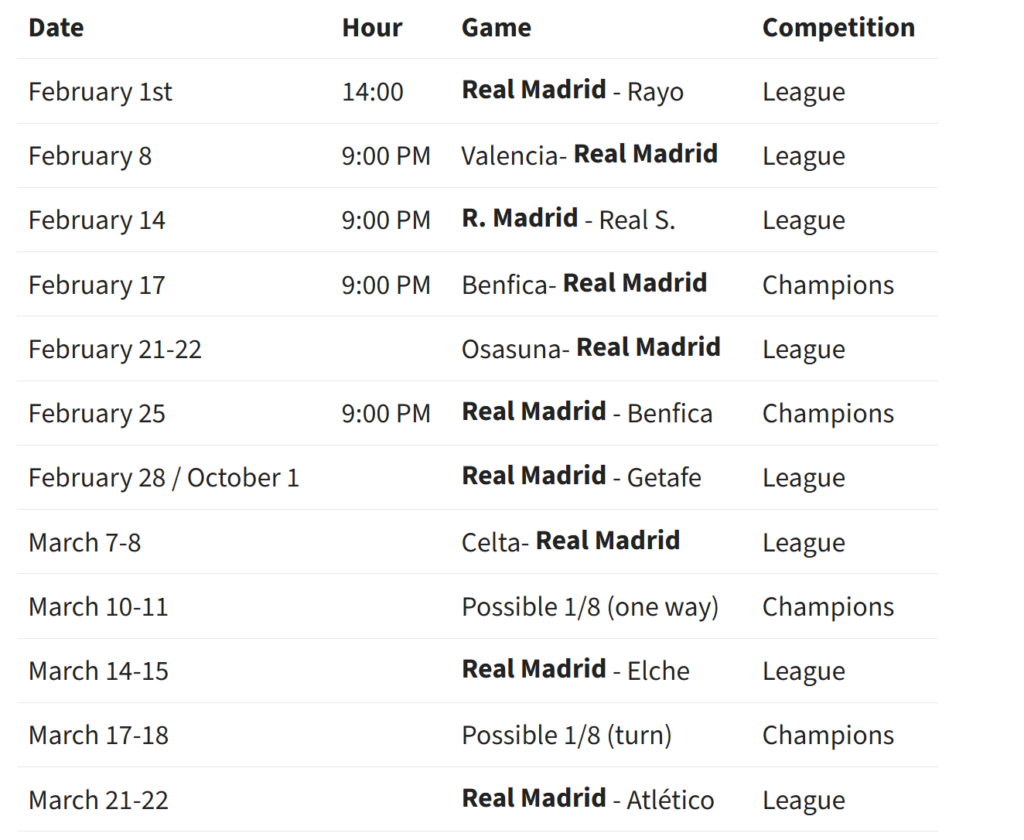Click the 14:00 hour cell
This screenshot has width=1024, height=840.
point(372,92)
